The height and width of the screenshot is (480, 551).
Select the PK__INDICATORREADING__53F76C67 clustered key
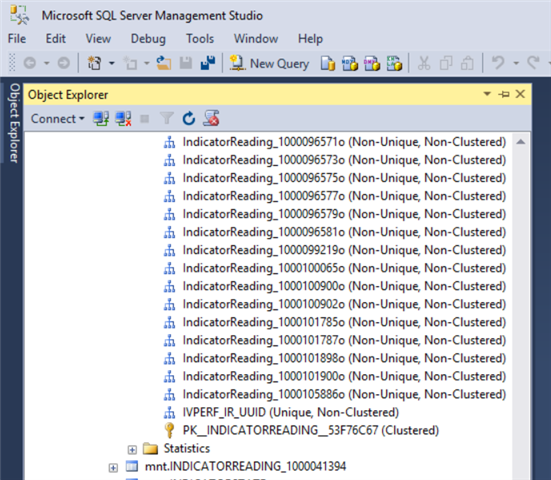click(x=311, y=430)
